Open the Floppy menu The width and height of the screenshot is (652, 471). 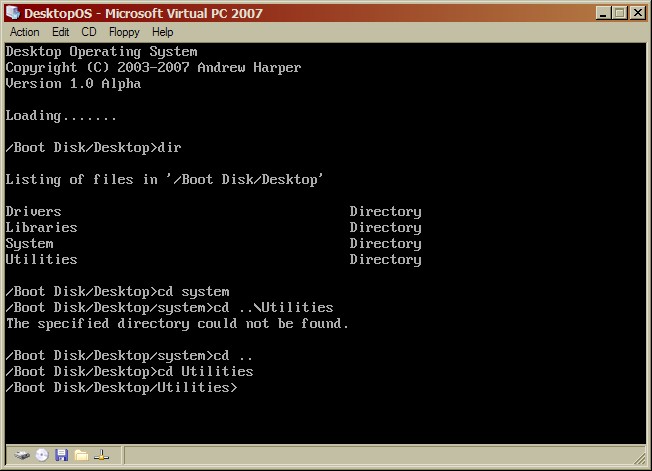(x=124, y=32)
